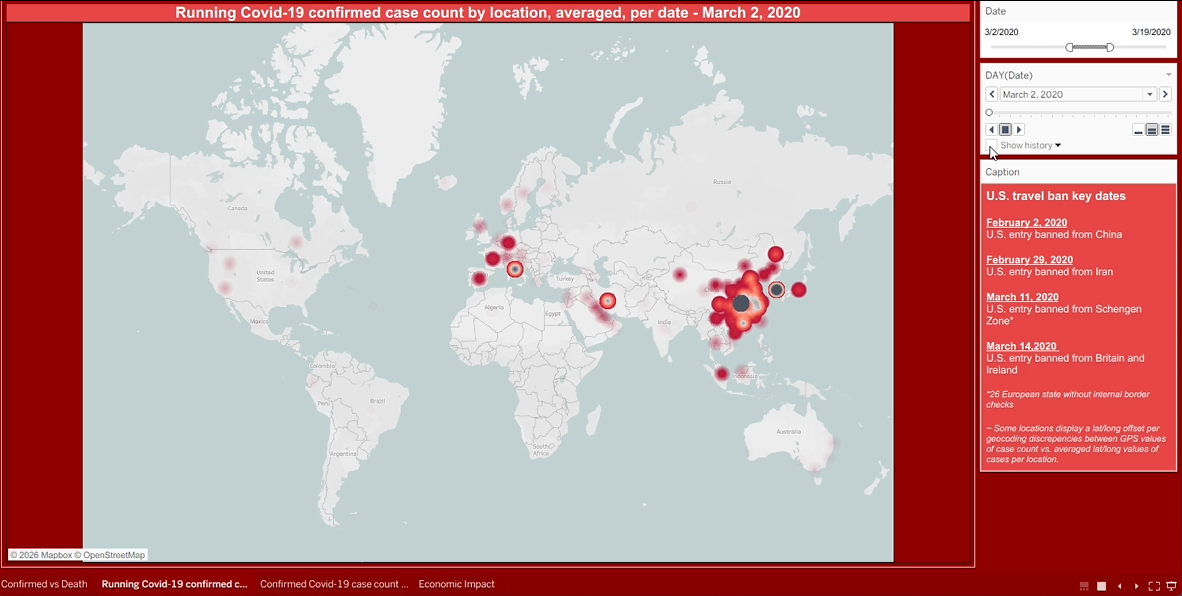The height and width of the screenshot is (596, 1182).
Task: Open the DAY(Date) filter caret menu
Action: click(x=1168, y=74)
